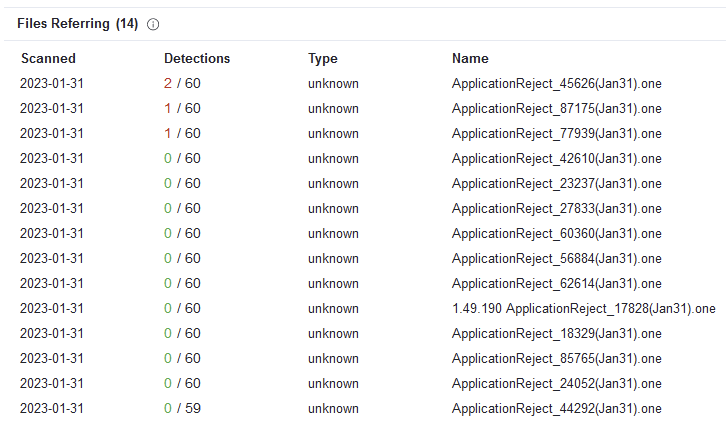Open file ApplicationReject_23237(Jan31).one
The height and width of the screenshot is (425, 726).
tap(556, 184)
